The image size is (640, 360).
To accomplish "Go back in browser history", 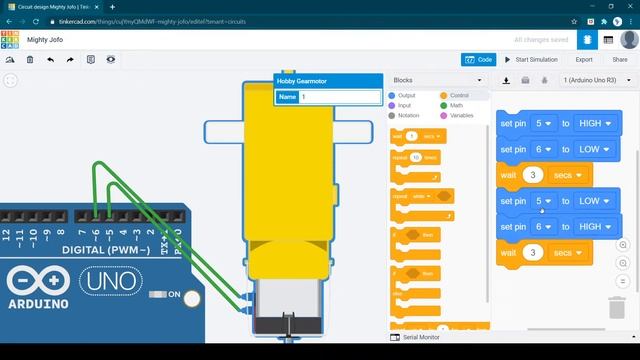I will click(x=9, y=22).
